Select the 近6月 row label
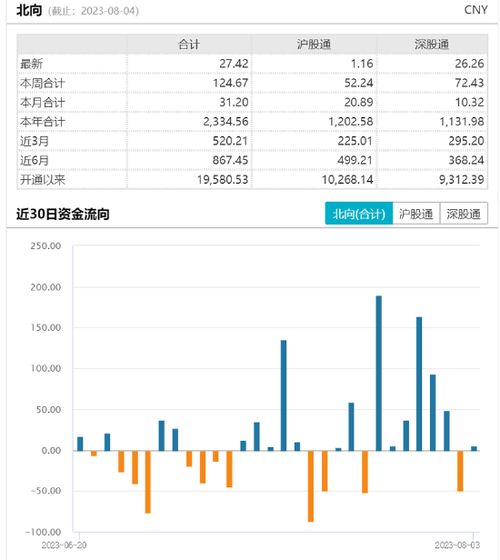The height and width of the screenshot is (560, 500). point(34,160)
